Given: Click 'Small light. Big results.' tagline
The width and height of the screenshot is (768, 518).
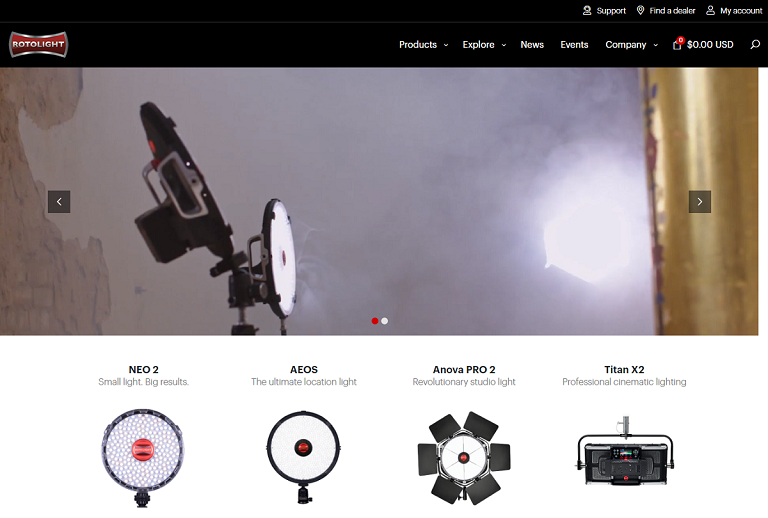Looking at the screenshot, I should tap(144, 382).
